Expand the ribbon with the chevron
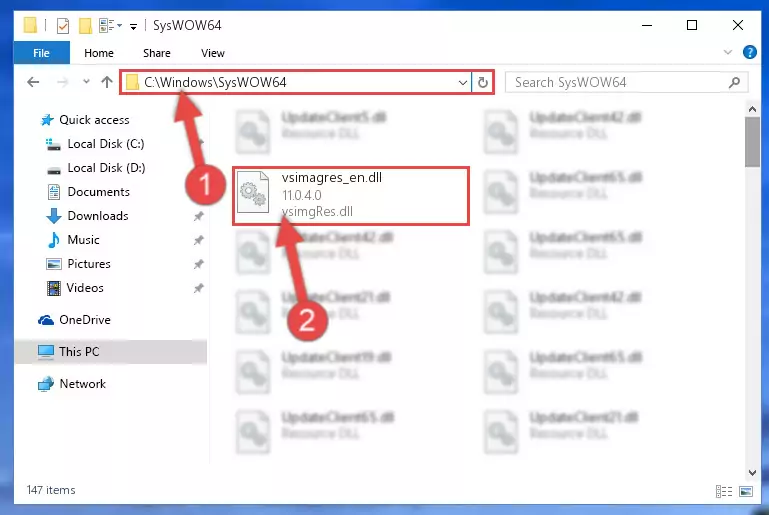The width and height of the screenshot is (769, 515). pyautogui.click(x=728, y=52)
